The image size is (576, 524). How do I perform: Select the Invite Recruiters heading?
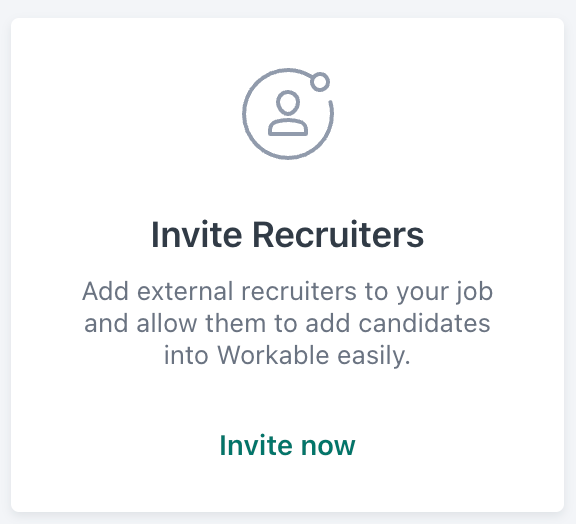tap(287, 234)
